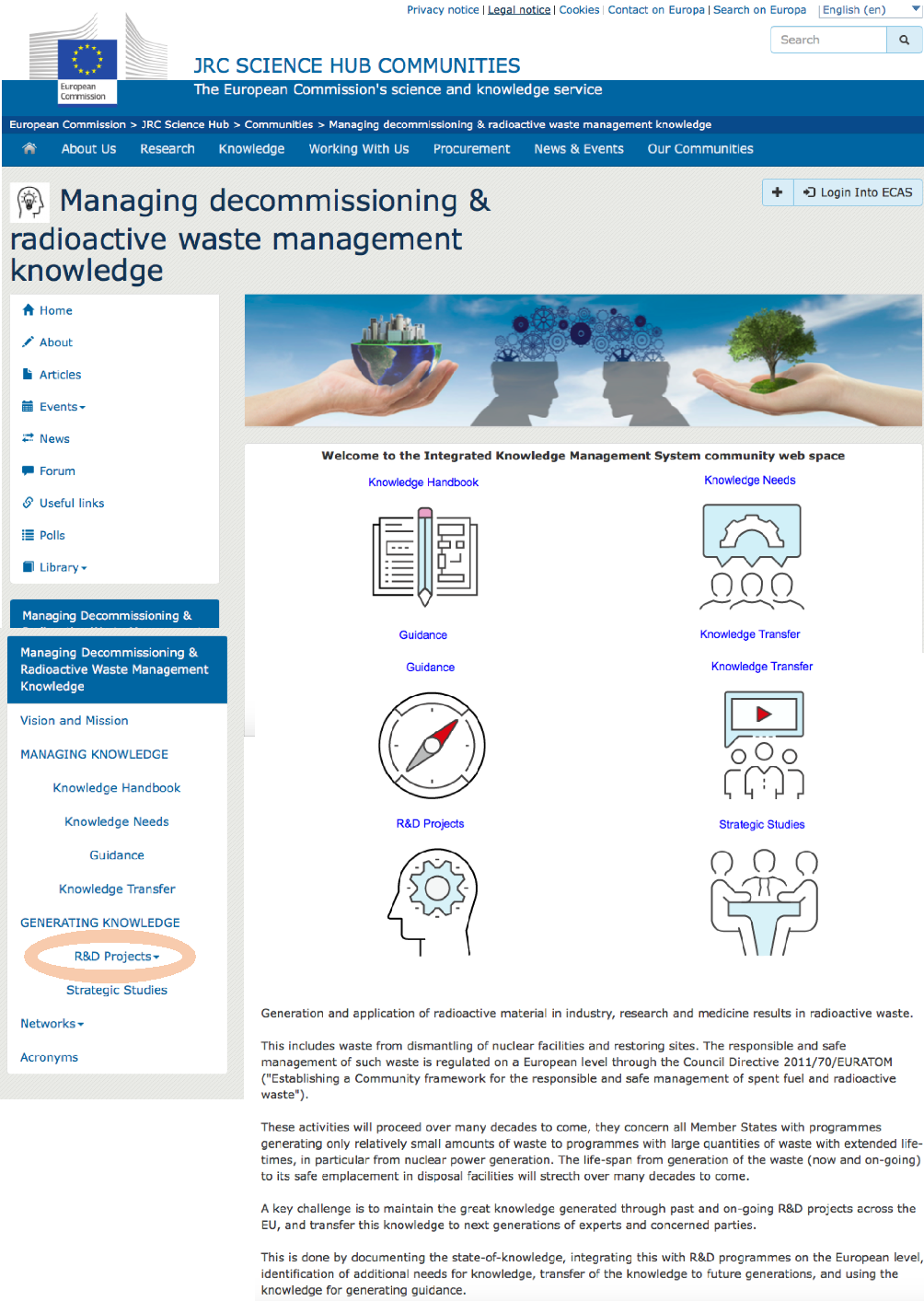This screenshot has width=924, height=1301.
Task: Click the plus button beside Login
Action: tap(778, 192)
